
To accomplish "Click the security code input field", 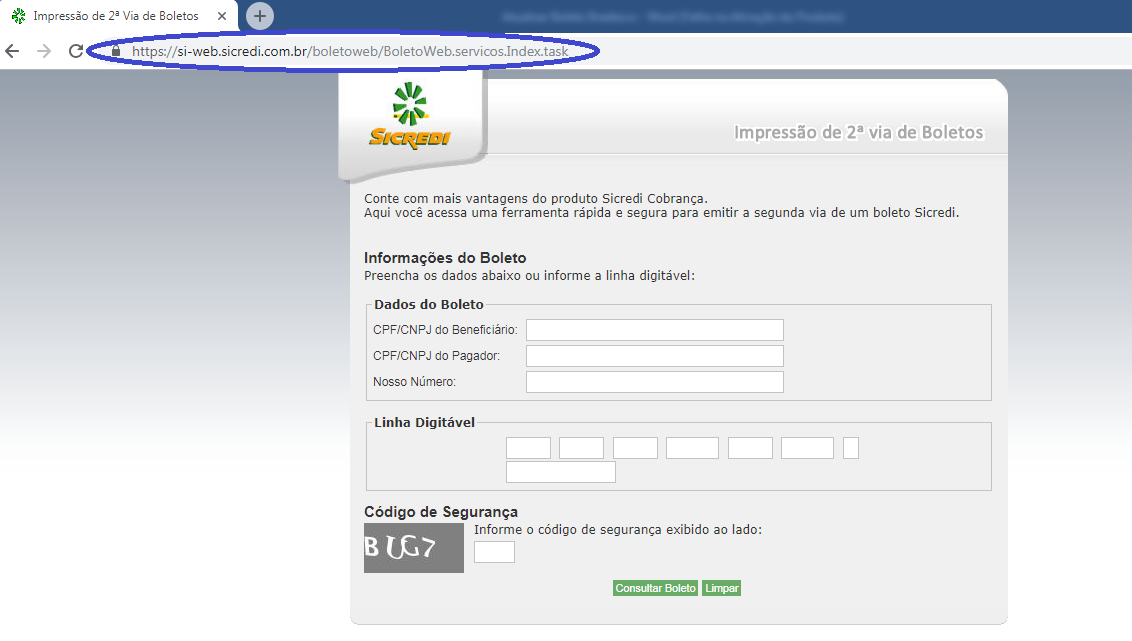I will 495,552.
